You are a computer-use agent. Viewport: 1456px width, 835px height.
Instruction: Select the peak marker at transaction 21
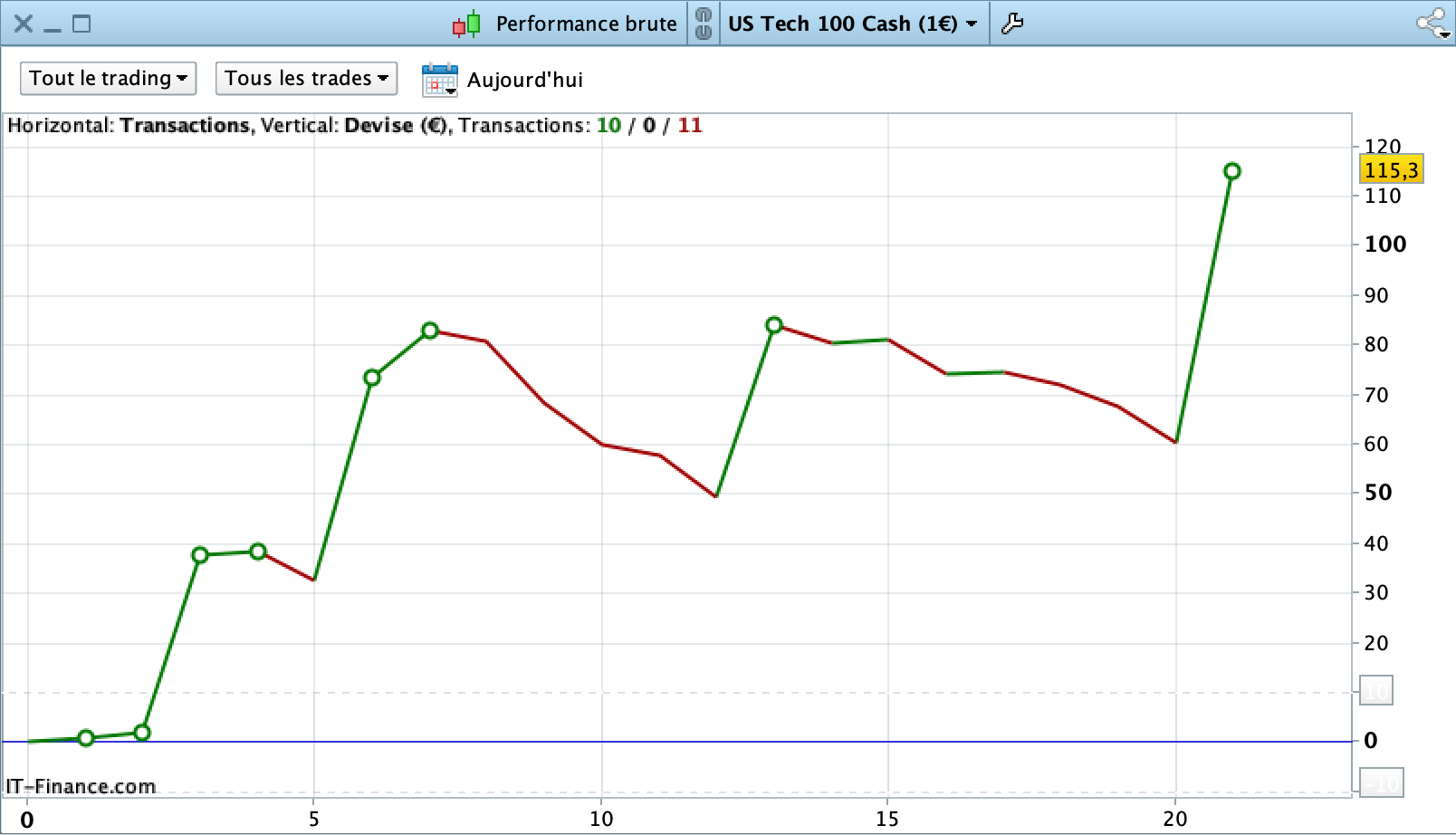pyautogui.click(x=1231, y=171)
